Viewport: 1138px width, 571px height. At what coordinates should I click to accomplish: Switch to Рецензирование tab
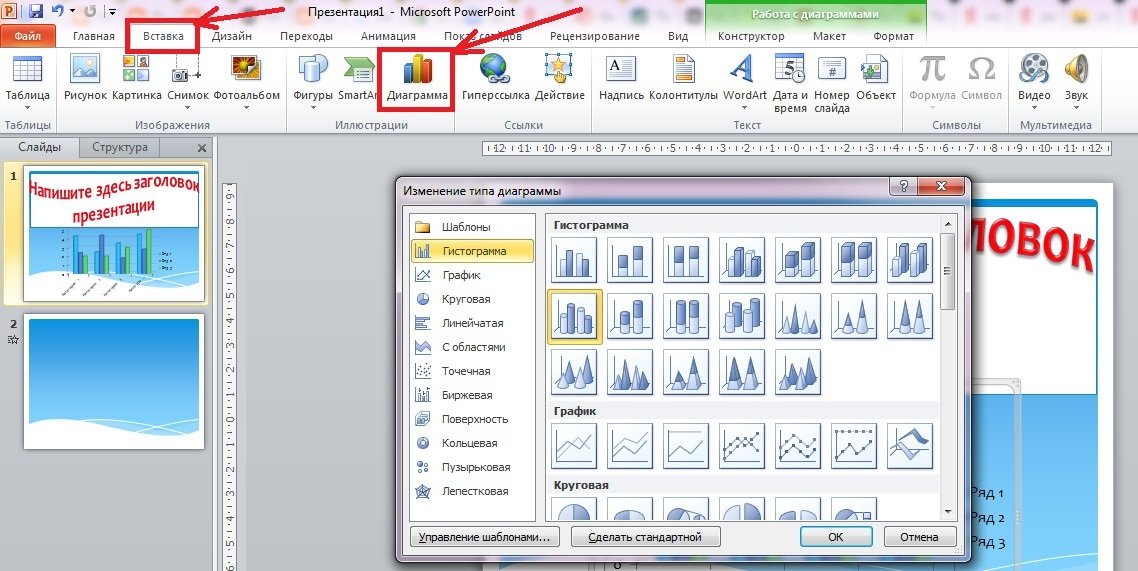[x=594, y=36]
